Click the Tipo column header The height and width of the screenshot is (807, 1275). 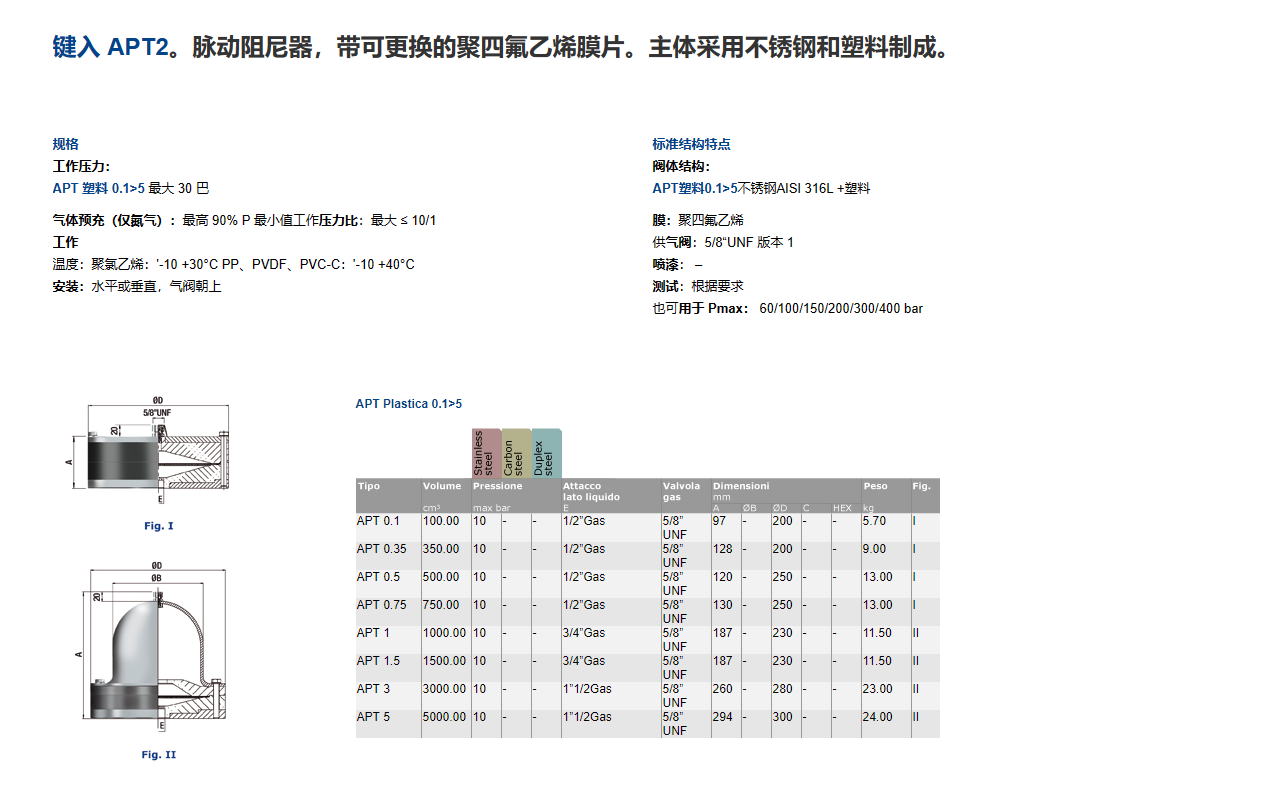tap(369, 486)
